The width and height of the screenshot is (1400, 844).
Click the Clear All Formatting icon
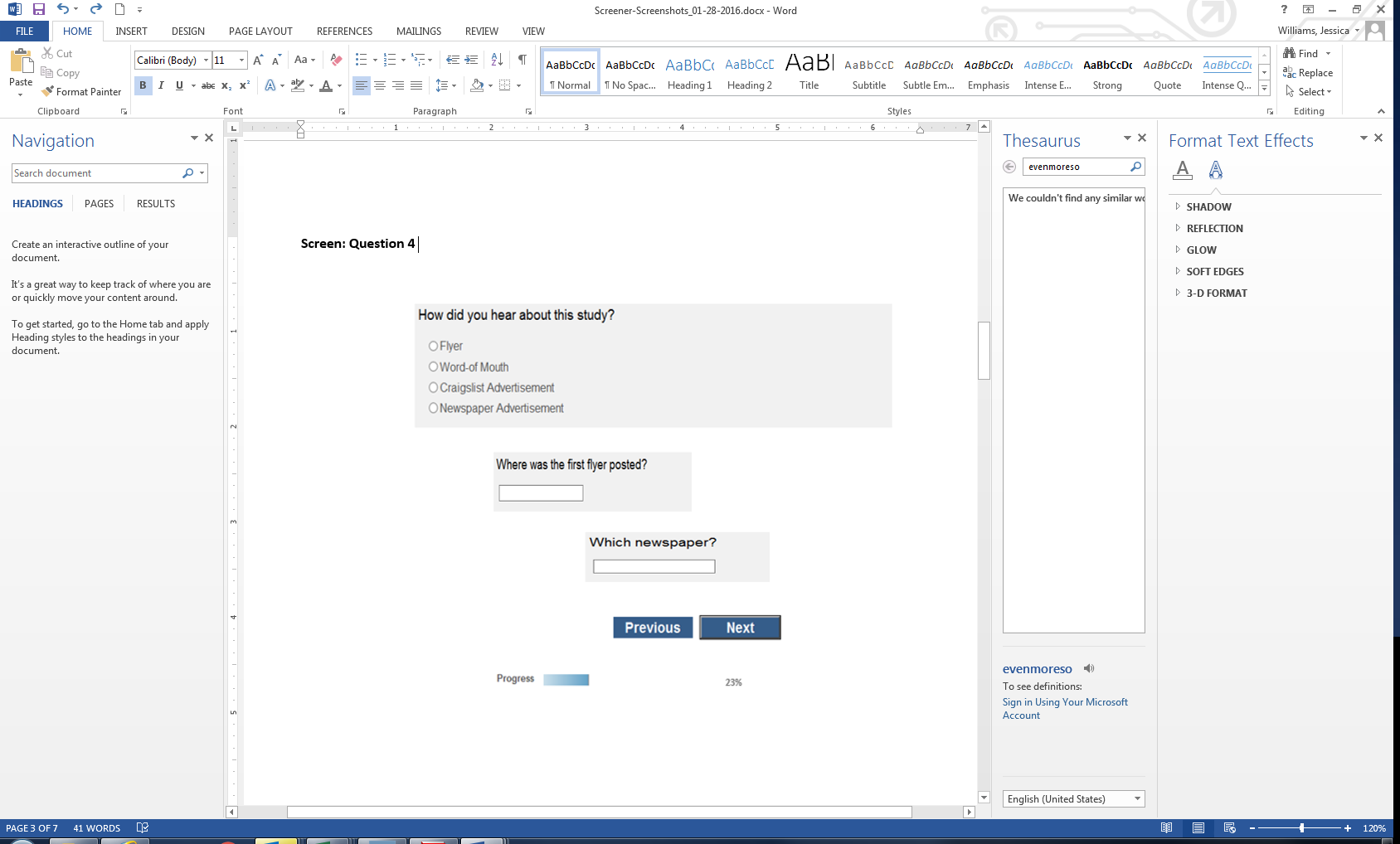point(336,60)
